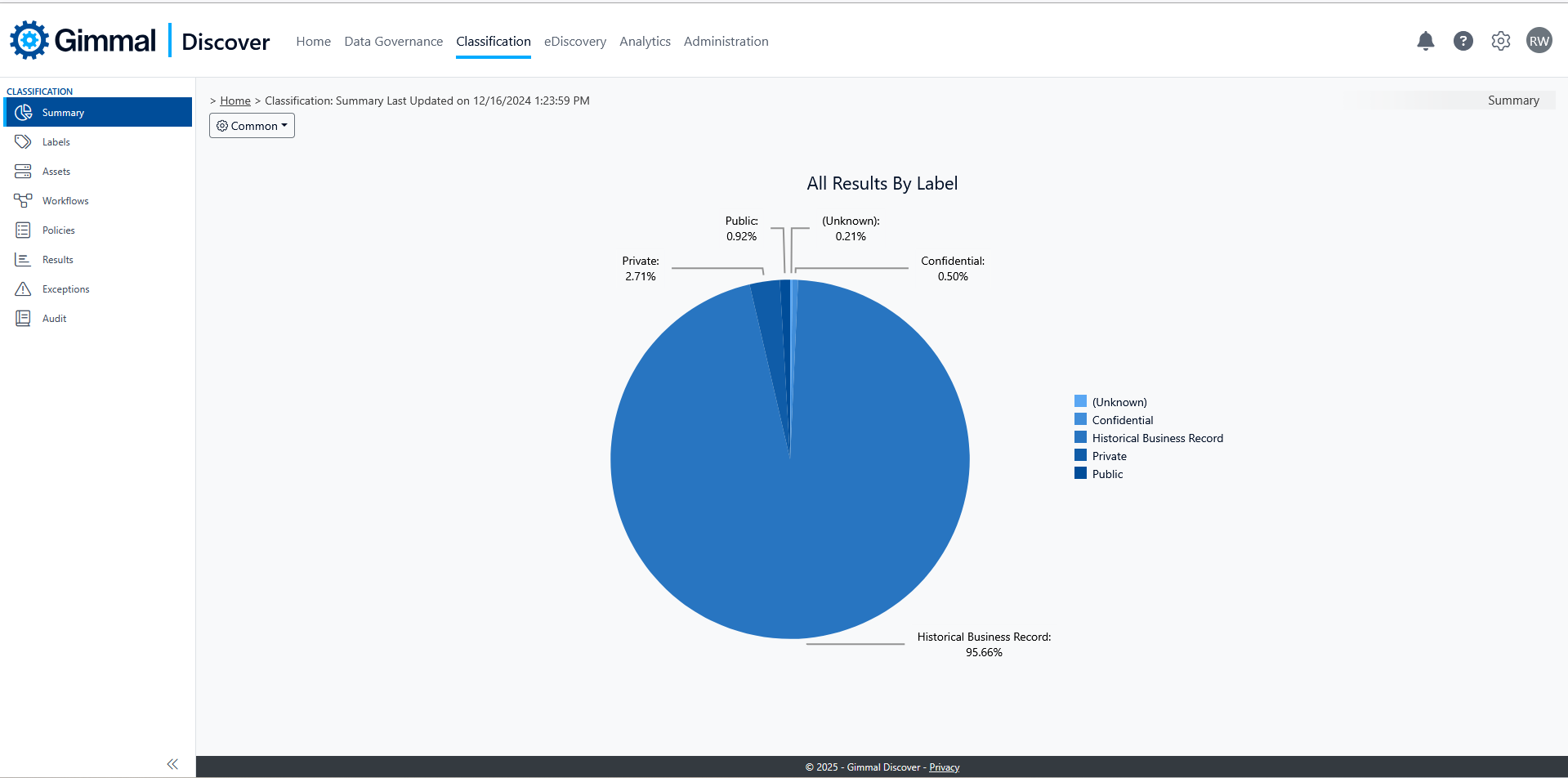Open Policies using its list icon
Image resolution: width=1568 pixels, height=778 pixels.
click(x=23, y=230)
